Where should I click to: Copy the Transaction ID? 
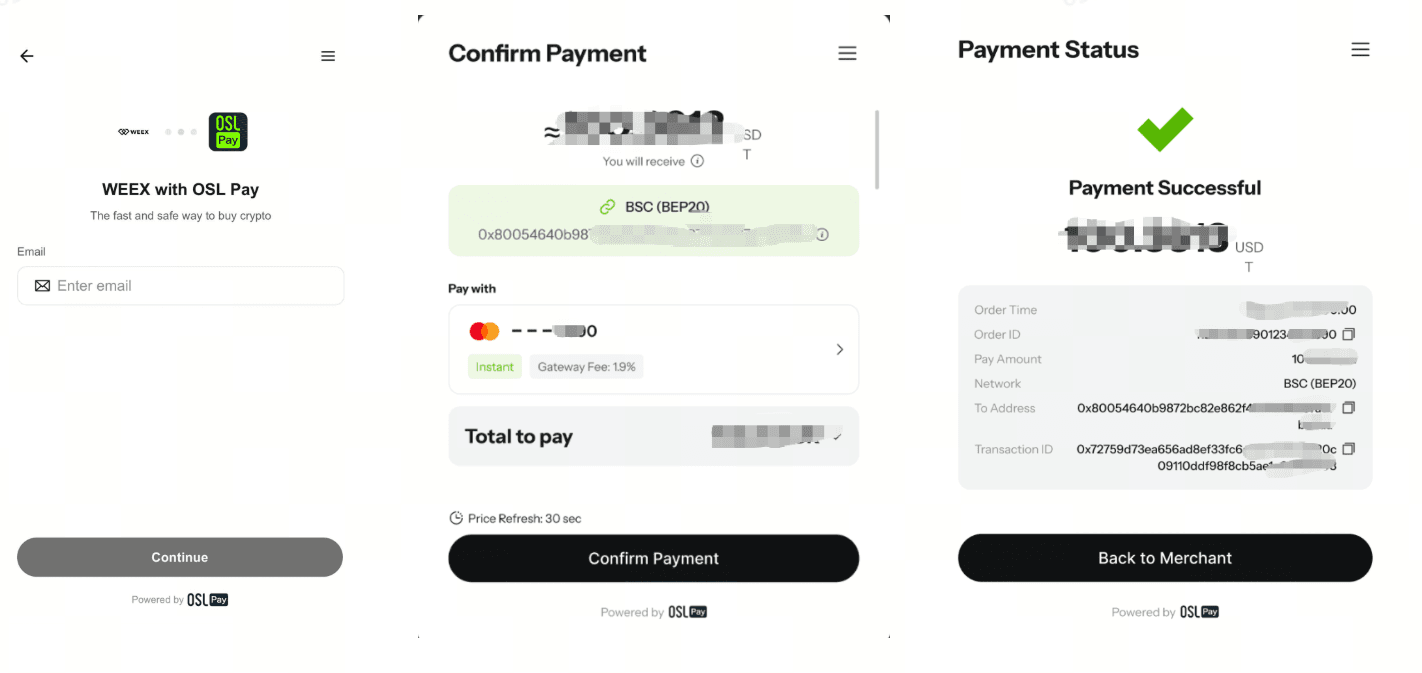point(1348,449)
